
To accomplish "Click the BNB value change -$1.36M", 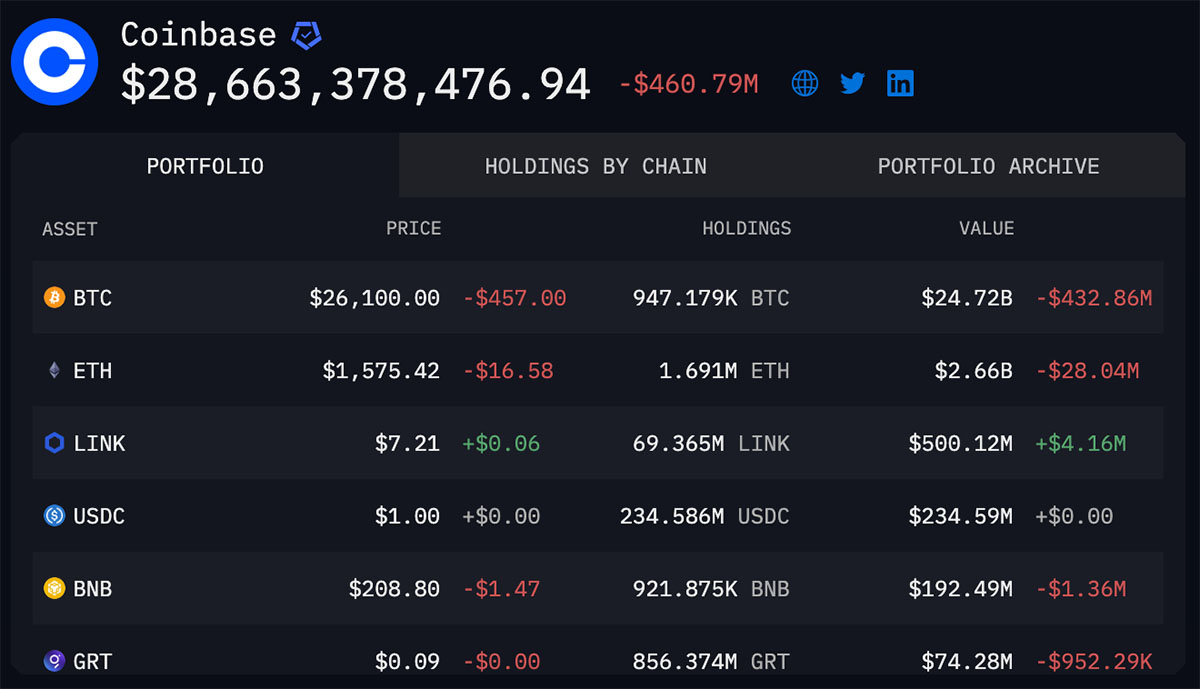I will coord(1081,589).
